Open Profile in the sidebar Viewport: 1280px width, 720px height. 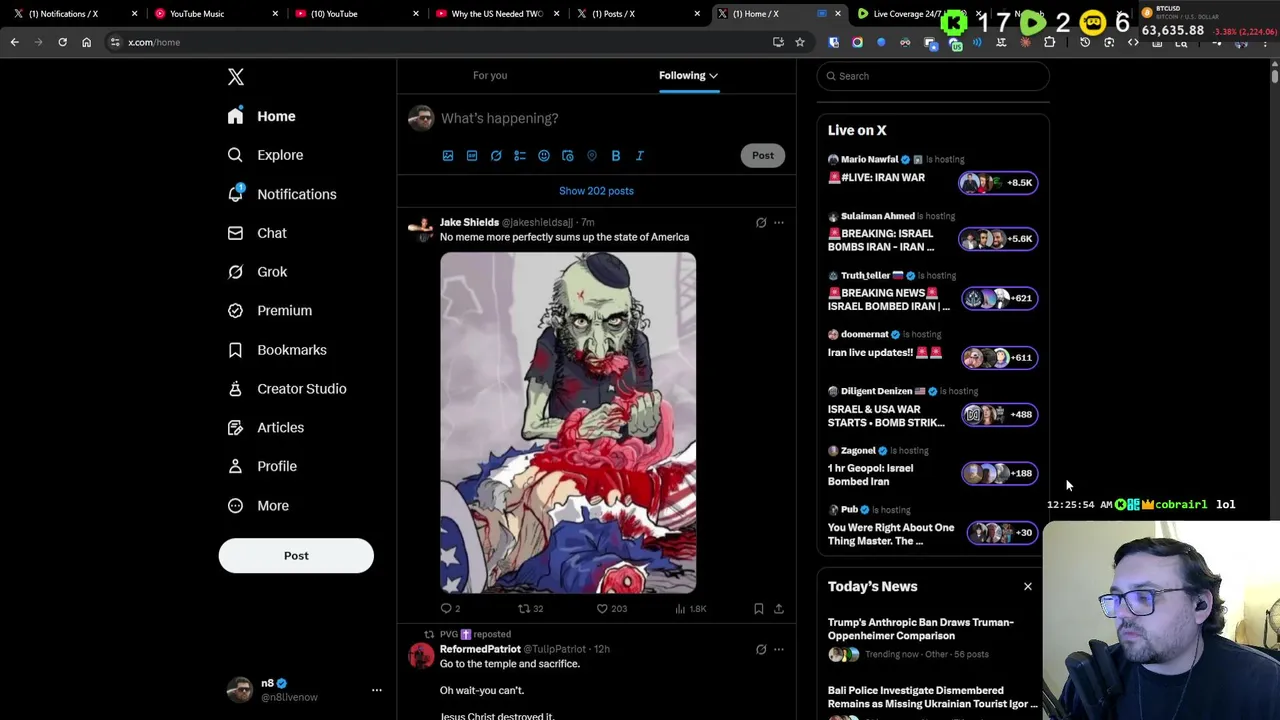click(x=261, y=466)
